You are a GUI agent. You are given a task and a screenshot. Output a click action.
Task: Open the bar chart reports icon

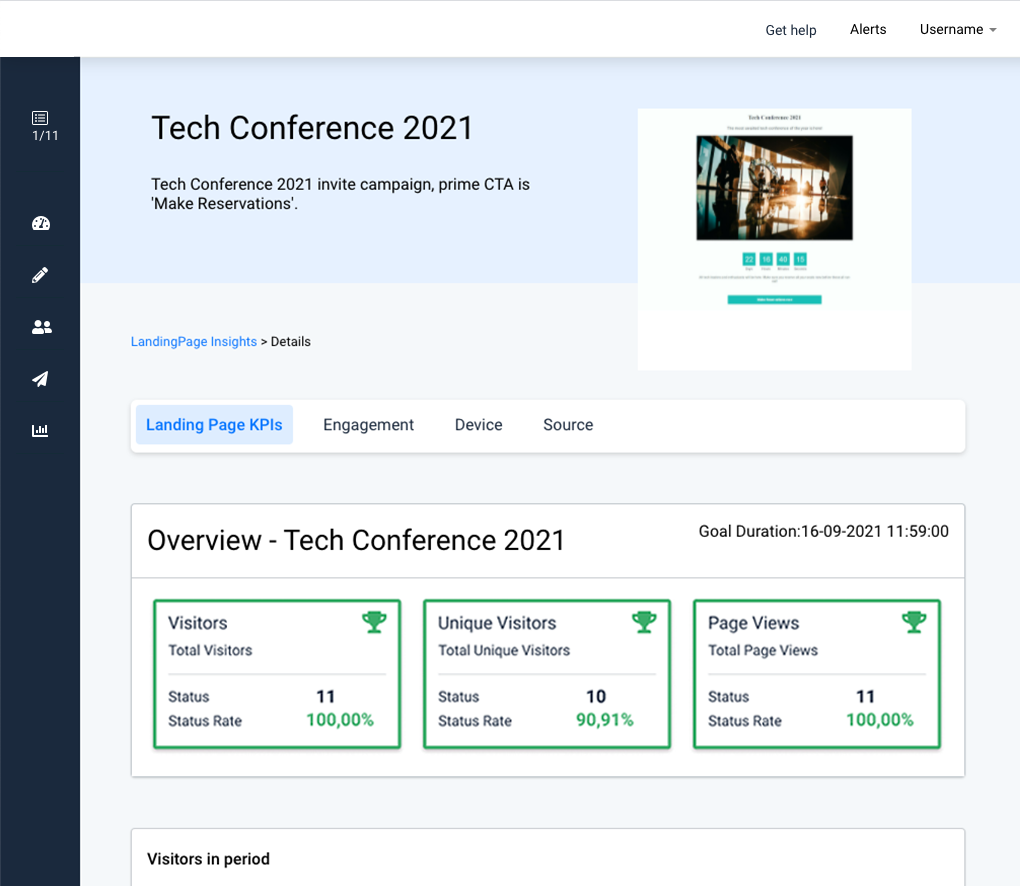click(40, 430)
